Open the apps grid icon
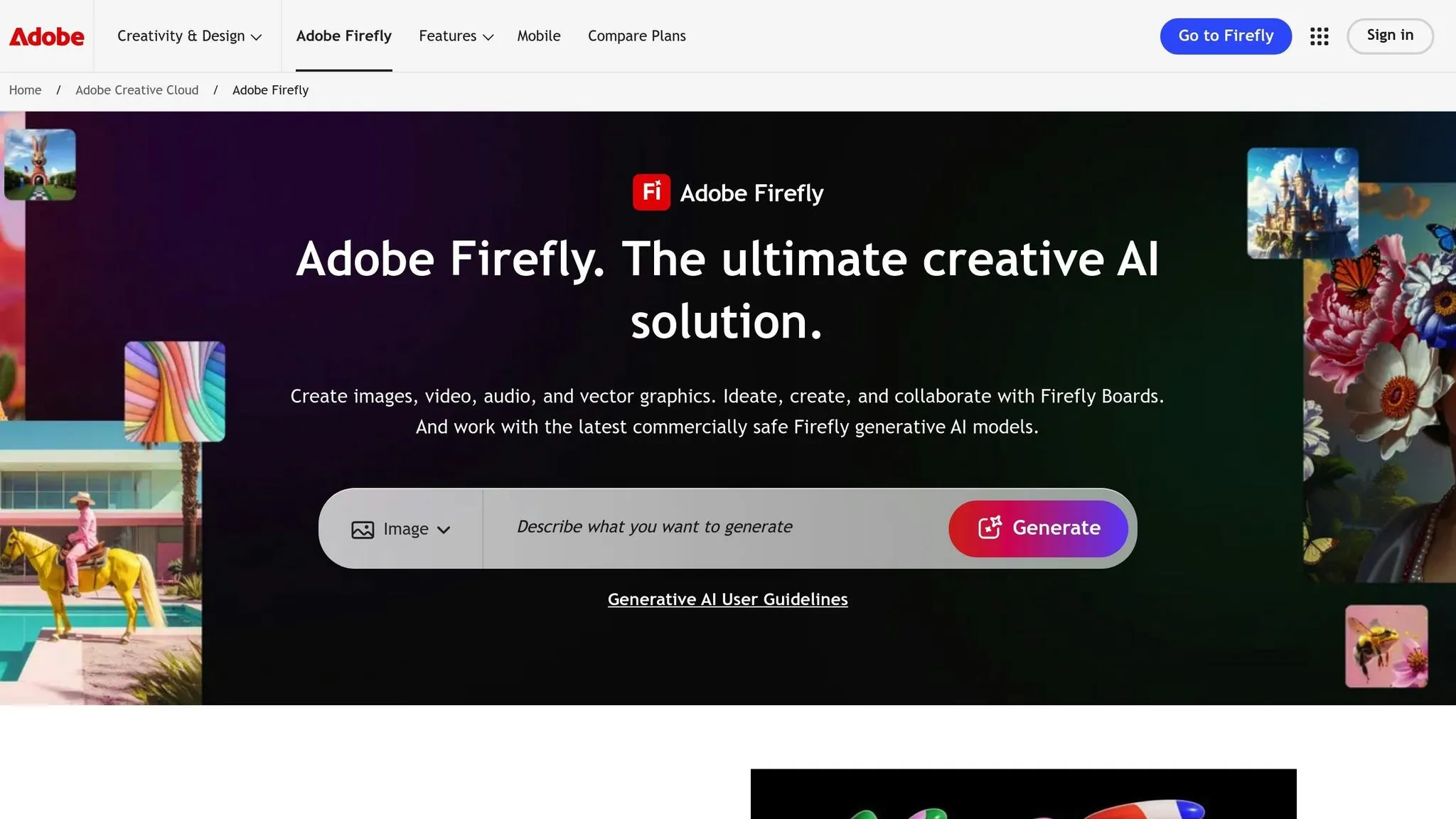Image resolution: width=1456 pixels, height=819 pixels. coord(1319,36)
